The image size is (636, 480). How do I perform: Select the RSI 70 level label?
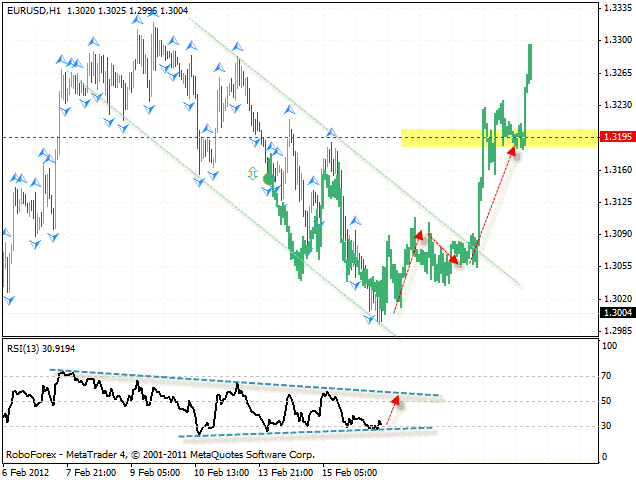(607, 376)
